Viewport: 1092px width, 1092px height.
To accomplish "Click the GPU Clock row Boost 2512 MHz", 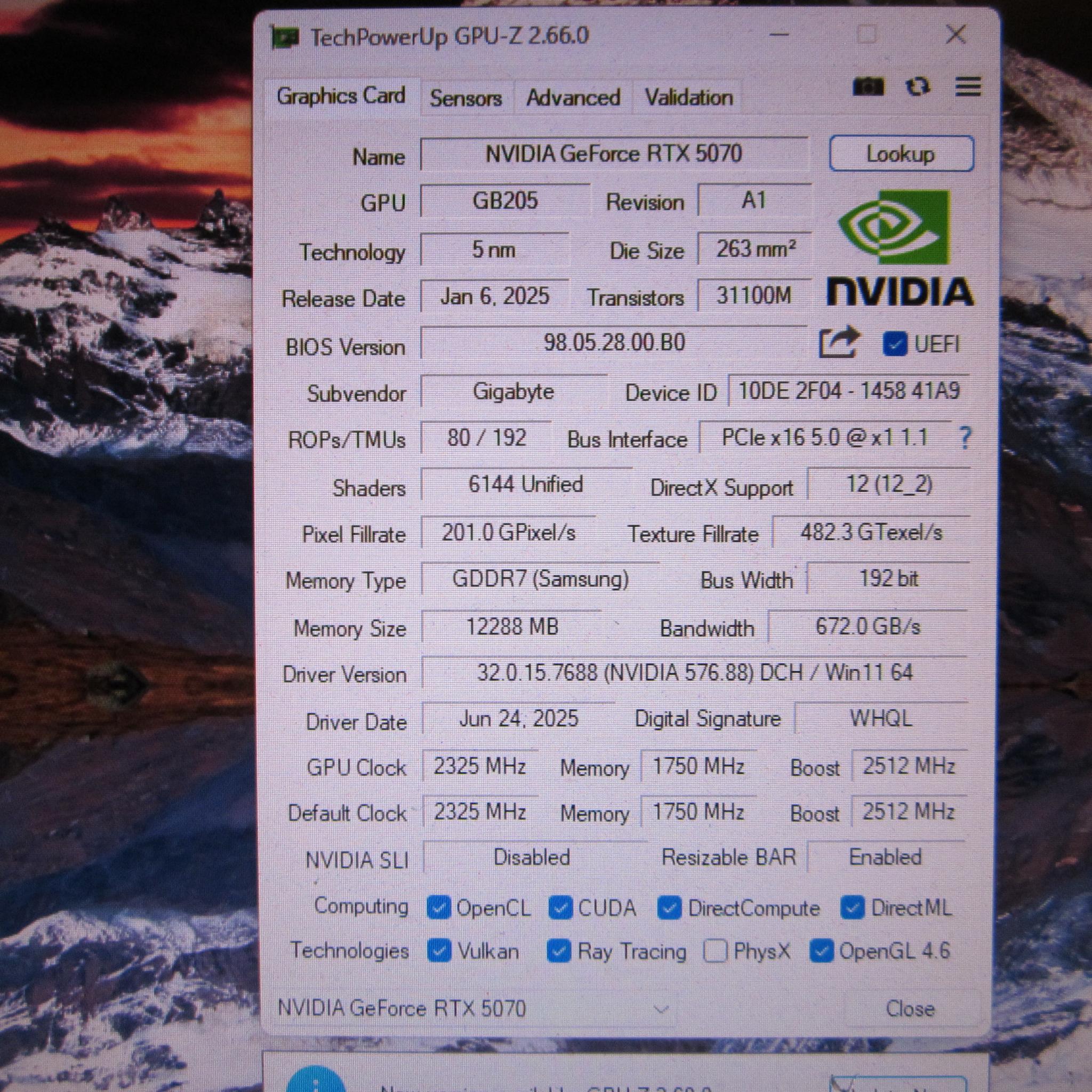I will 909,766.
